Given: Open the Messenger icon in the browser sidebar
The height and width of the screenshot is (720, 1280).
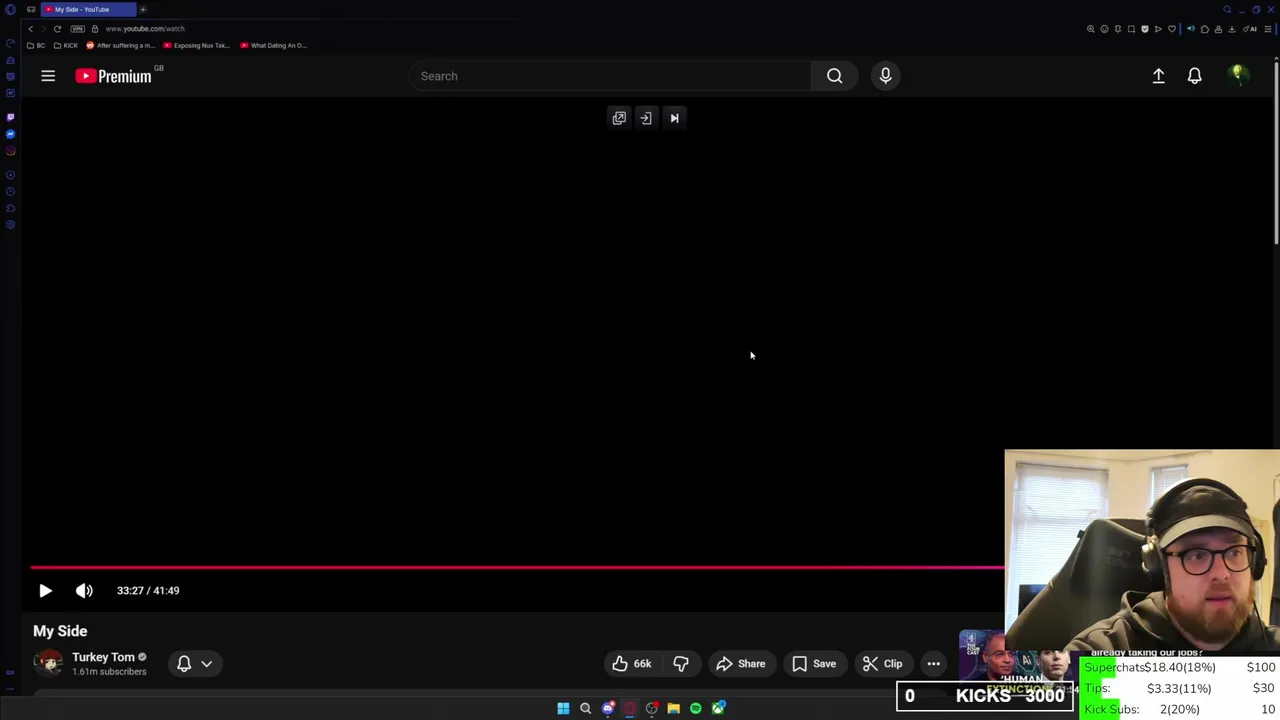Looking at the screenshot, I should click(x=10, y=134).
